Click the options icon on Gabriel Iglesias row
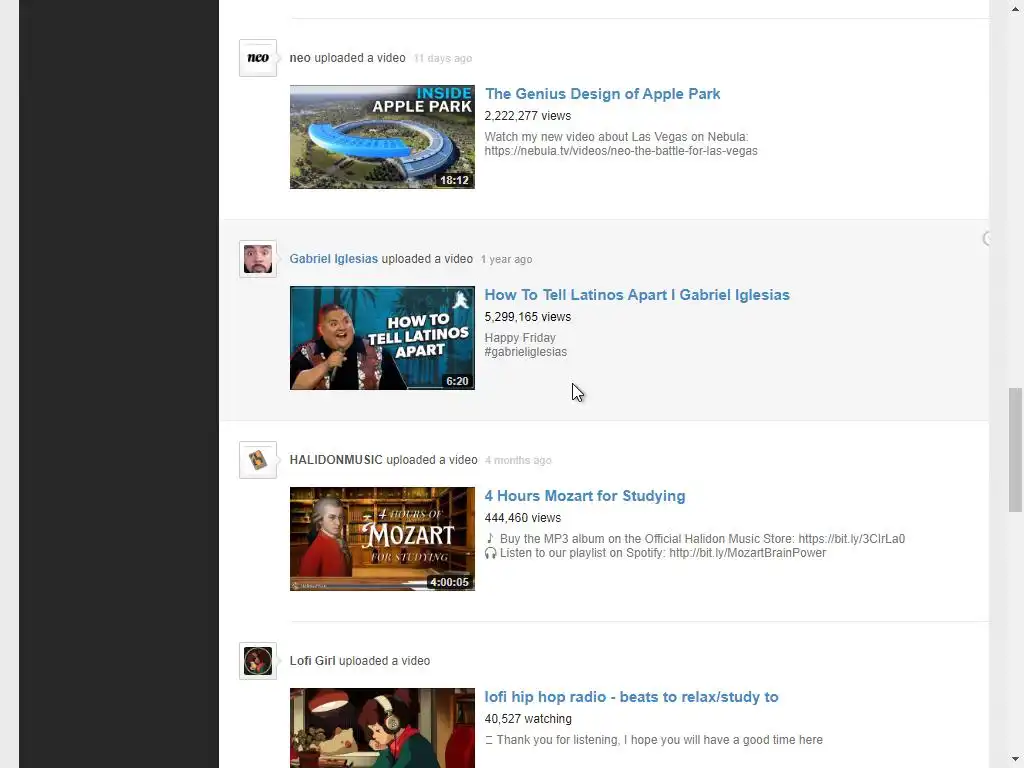 click(986, 239)
